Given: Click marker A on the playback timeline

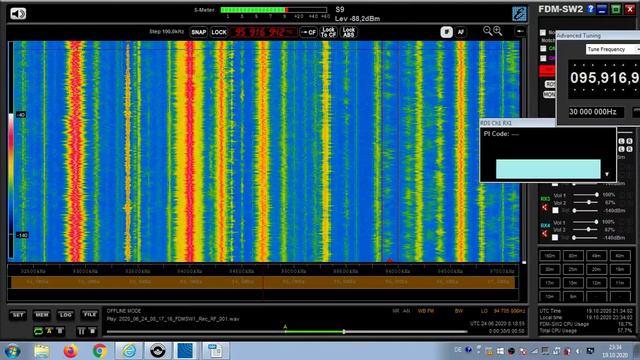Looking at the screenshot, I should tap(285, 327).
